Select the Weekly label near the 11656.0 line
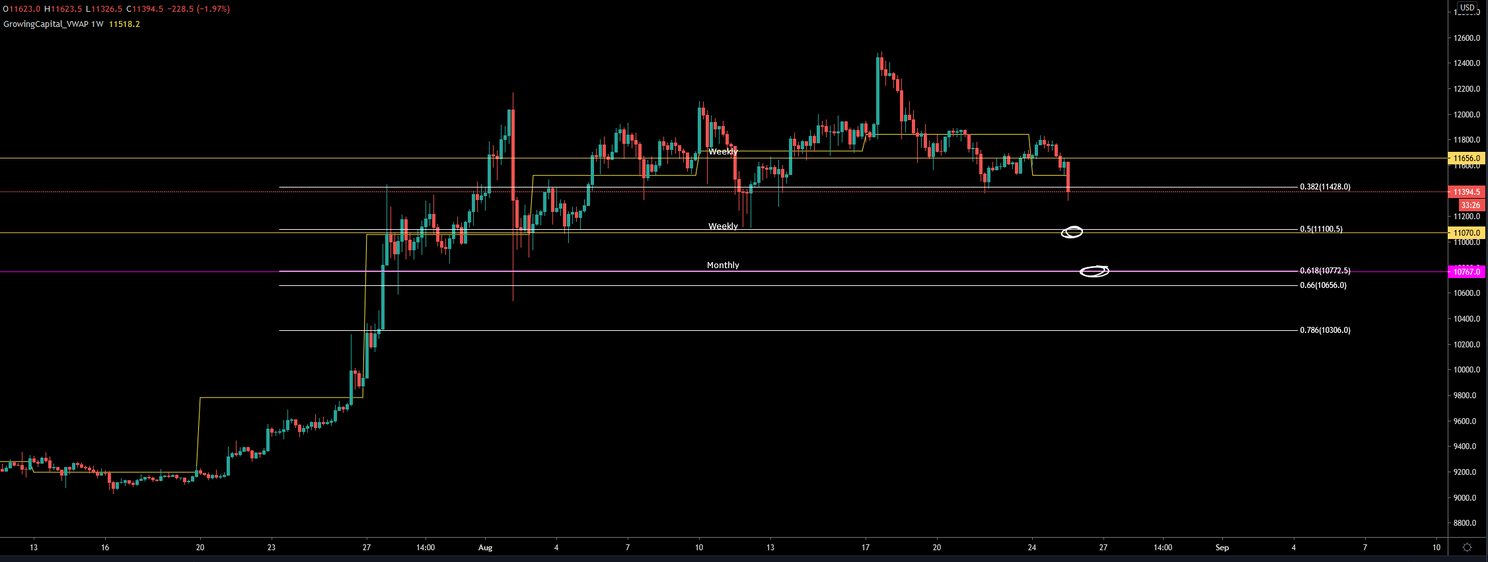Viewport: 1488px width, 562px height. pyautogui.click(x=723, y=152)
